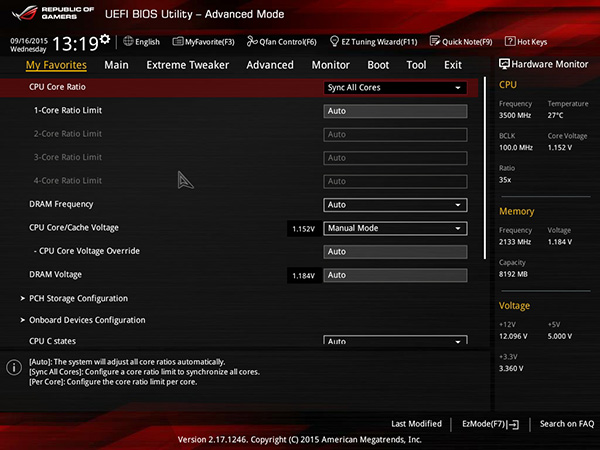Click the CPU Core Voltage Override field
This screenshot has width=600, height=450.
pyautogui.click(x=395, y=252)
